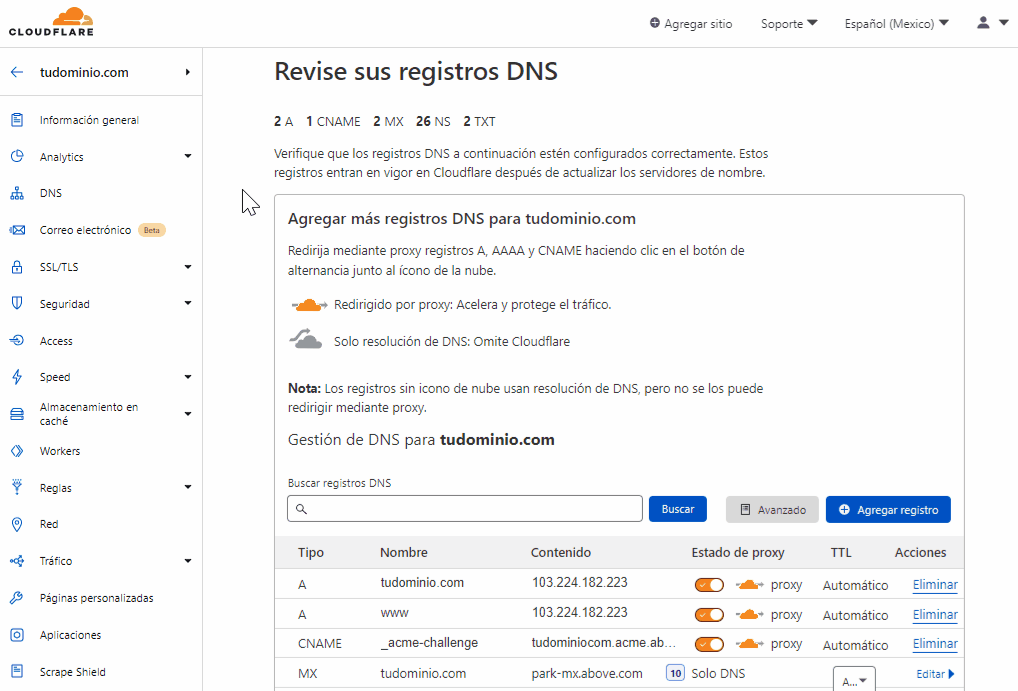1018x691 pixels.
Task: Toggle proxy switch for _acme-challenge CNAME record
Action: click(709, 644)
